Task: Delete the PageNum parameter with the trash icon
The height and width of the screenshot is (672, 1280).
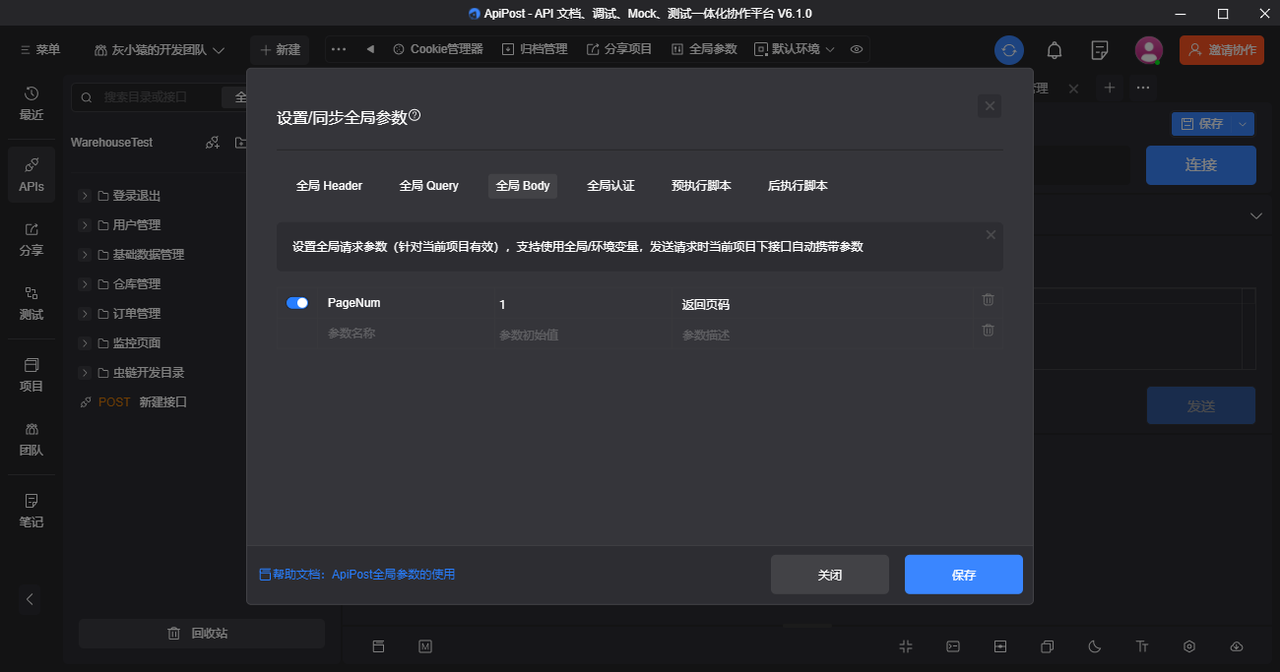Action: [x=987, y=299]
